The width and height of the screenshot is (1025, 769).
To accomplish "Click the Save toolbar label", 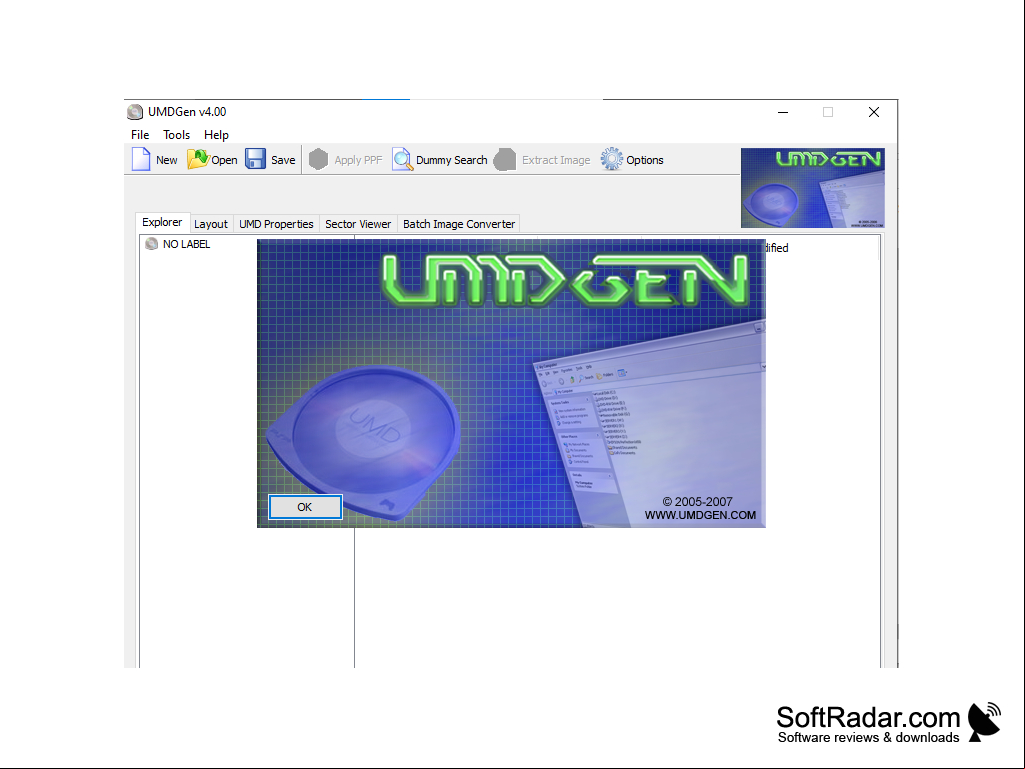I will (x=283, y=160).
